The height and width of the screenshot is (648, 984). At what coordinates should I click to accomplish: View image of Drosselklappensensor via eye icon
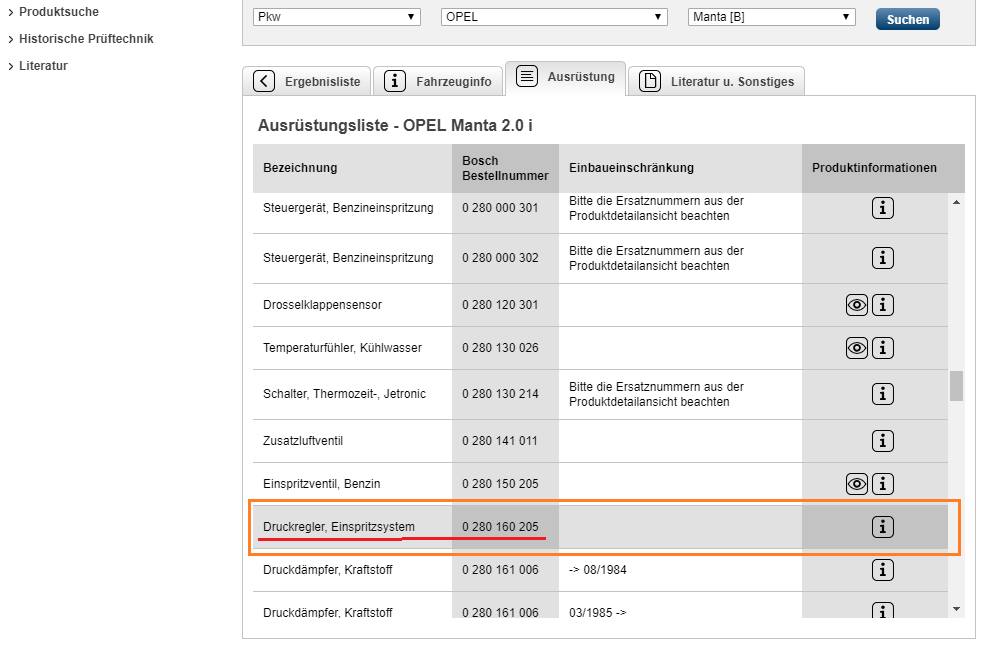(x=857, y=305)
